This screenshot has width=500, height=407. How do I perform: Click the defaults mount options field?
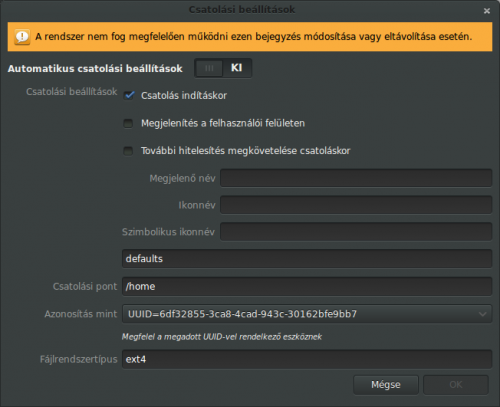(307, 259)
